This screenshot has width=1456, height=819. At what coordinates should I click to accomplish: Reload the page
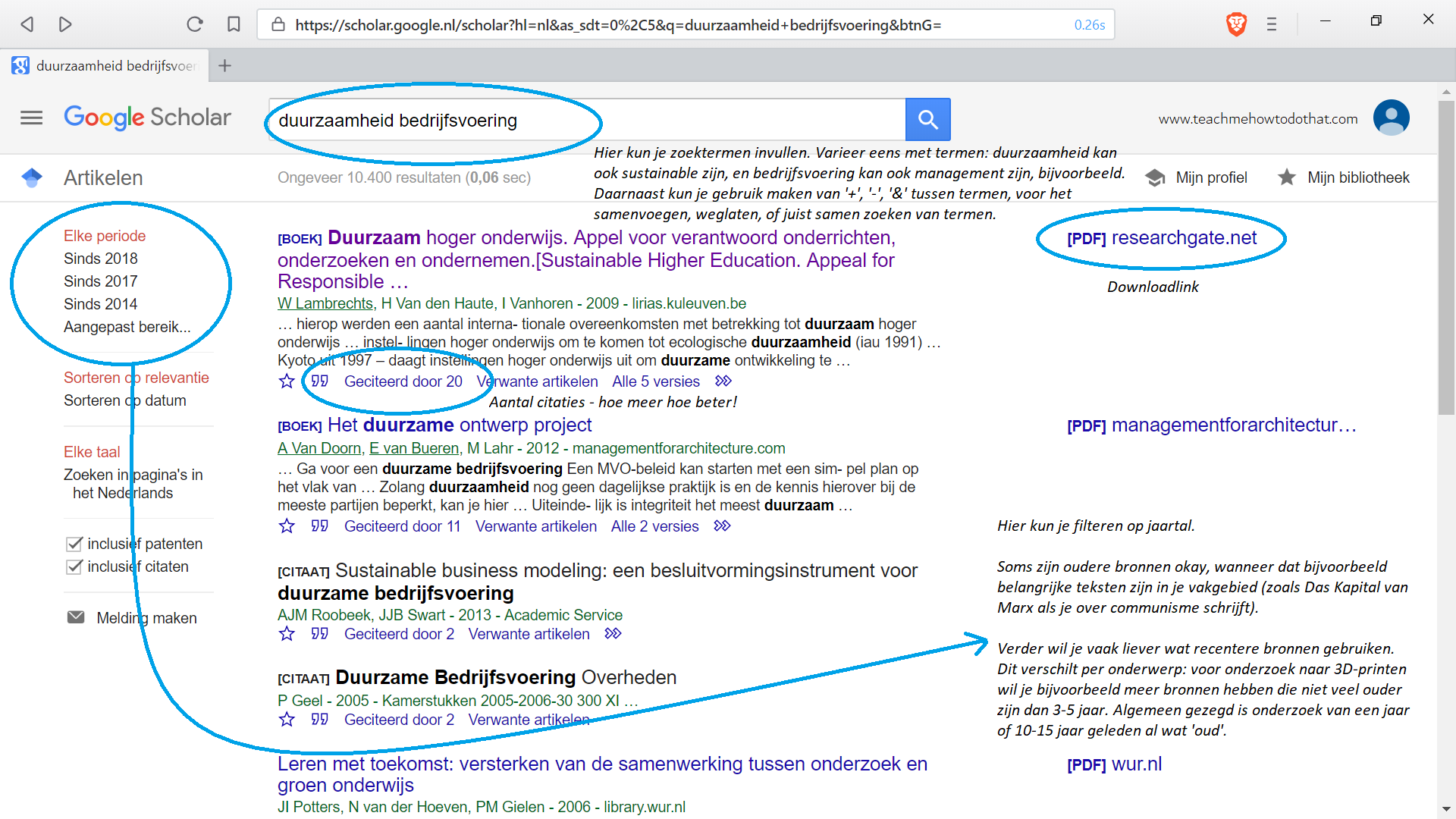195,24
